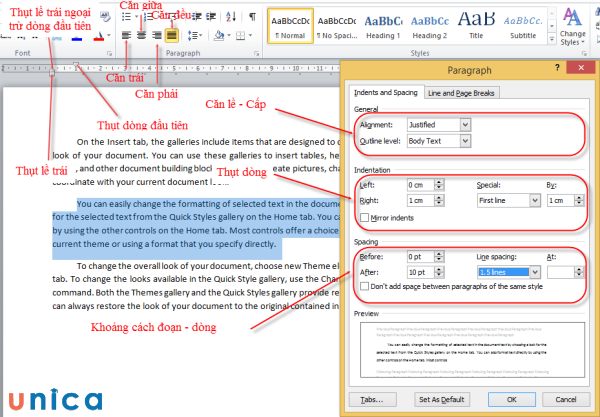
Task: Click the At spacing value field
Action: (x=560, y=272)
